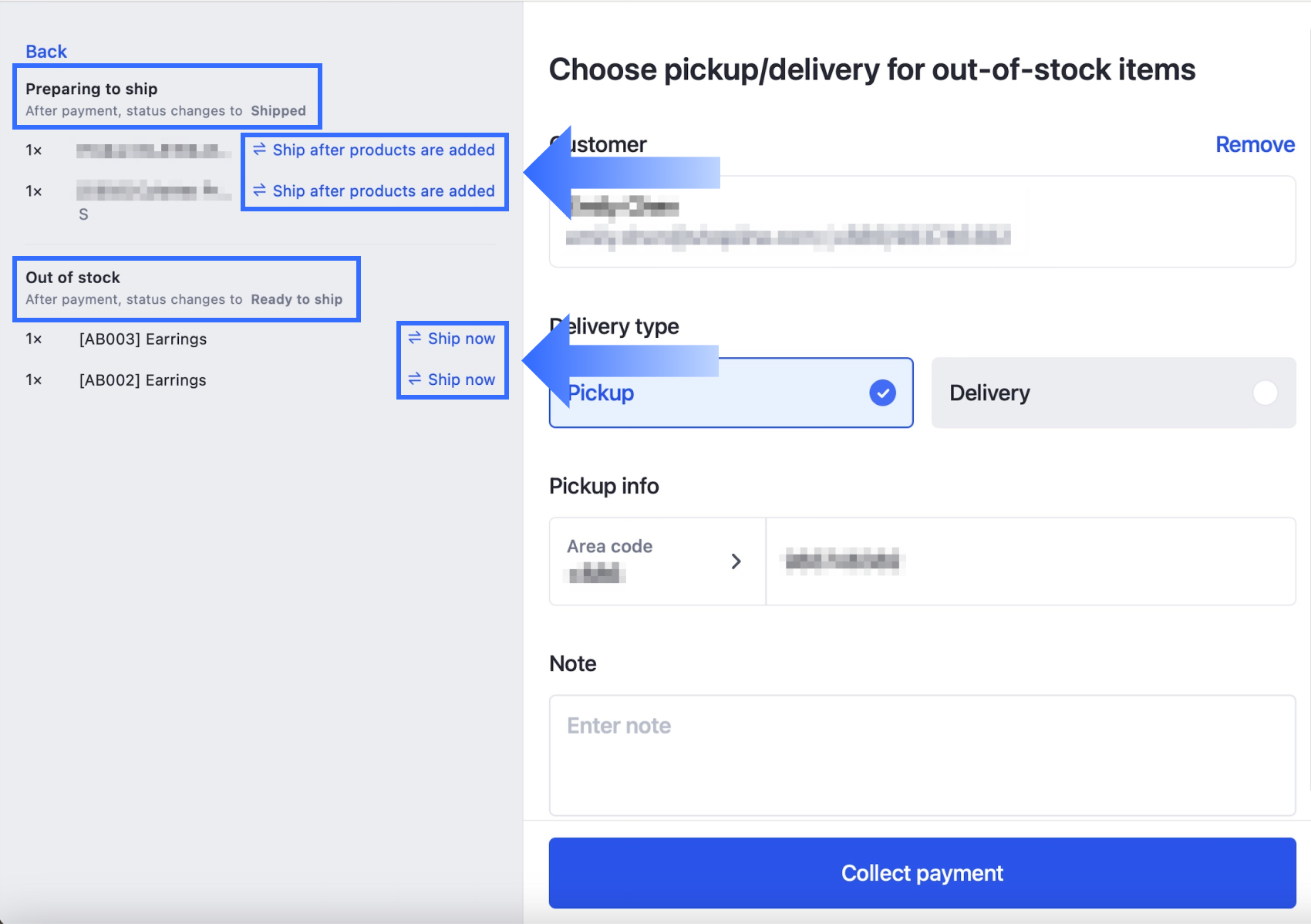Click the Enter note text area
The width and height of the screenshot is (1311, 924).
pos(922,755)
